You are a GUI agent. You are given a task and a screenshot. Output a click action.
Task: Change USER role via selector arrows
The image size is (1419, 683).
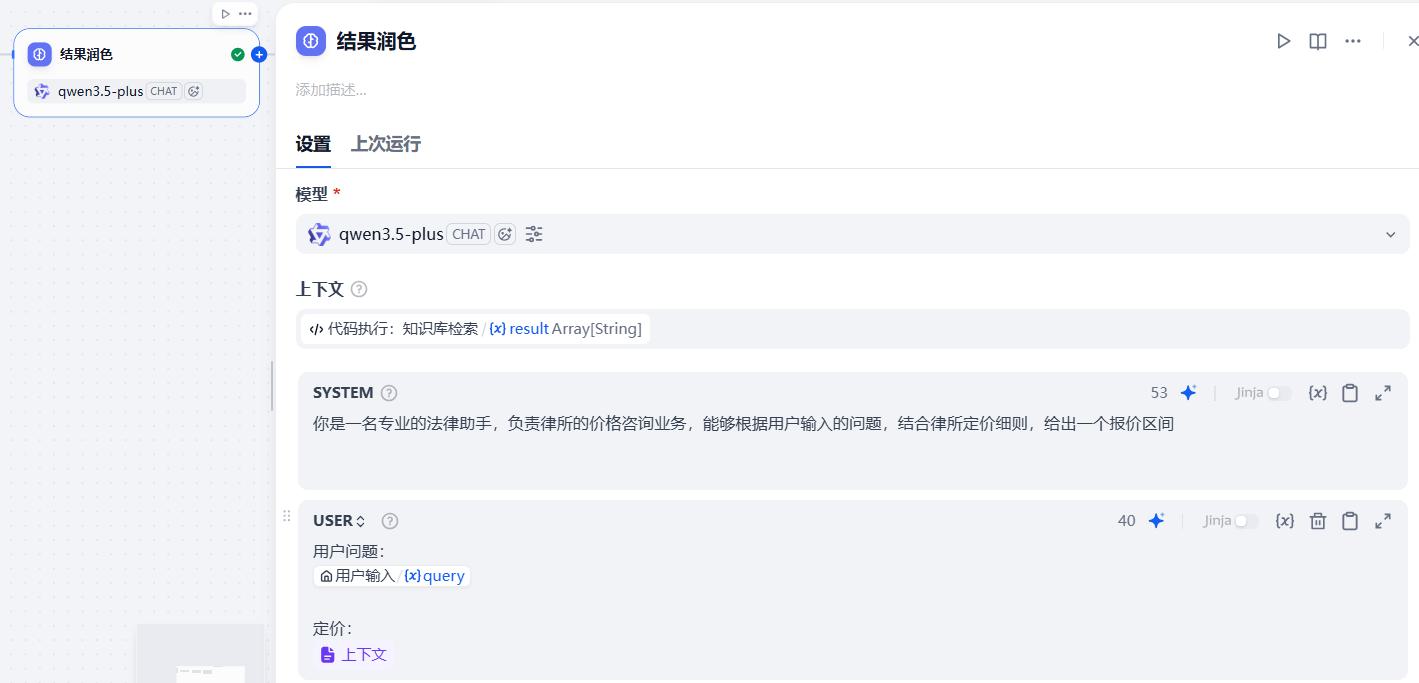[361, 521]
